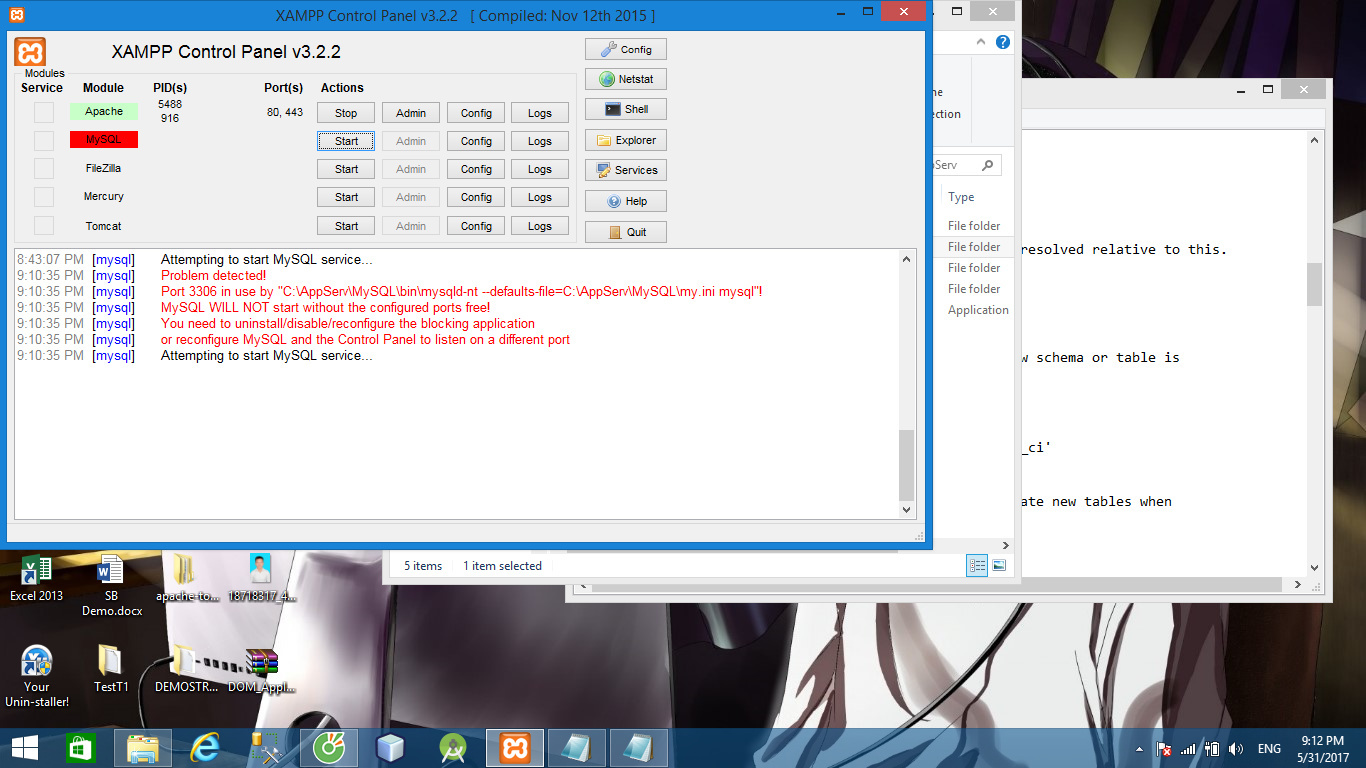Click the 'Problem detected!' log line
The height and width of the screenshot is (768, 1366).
[x=214, y=275]
